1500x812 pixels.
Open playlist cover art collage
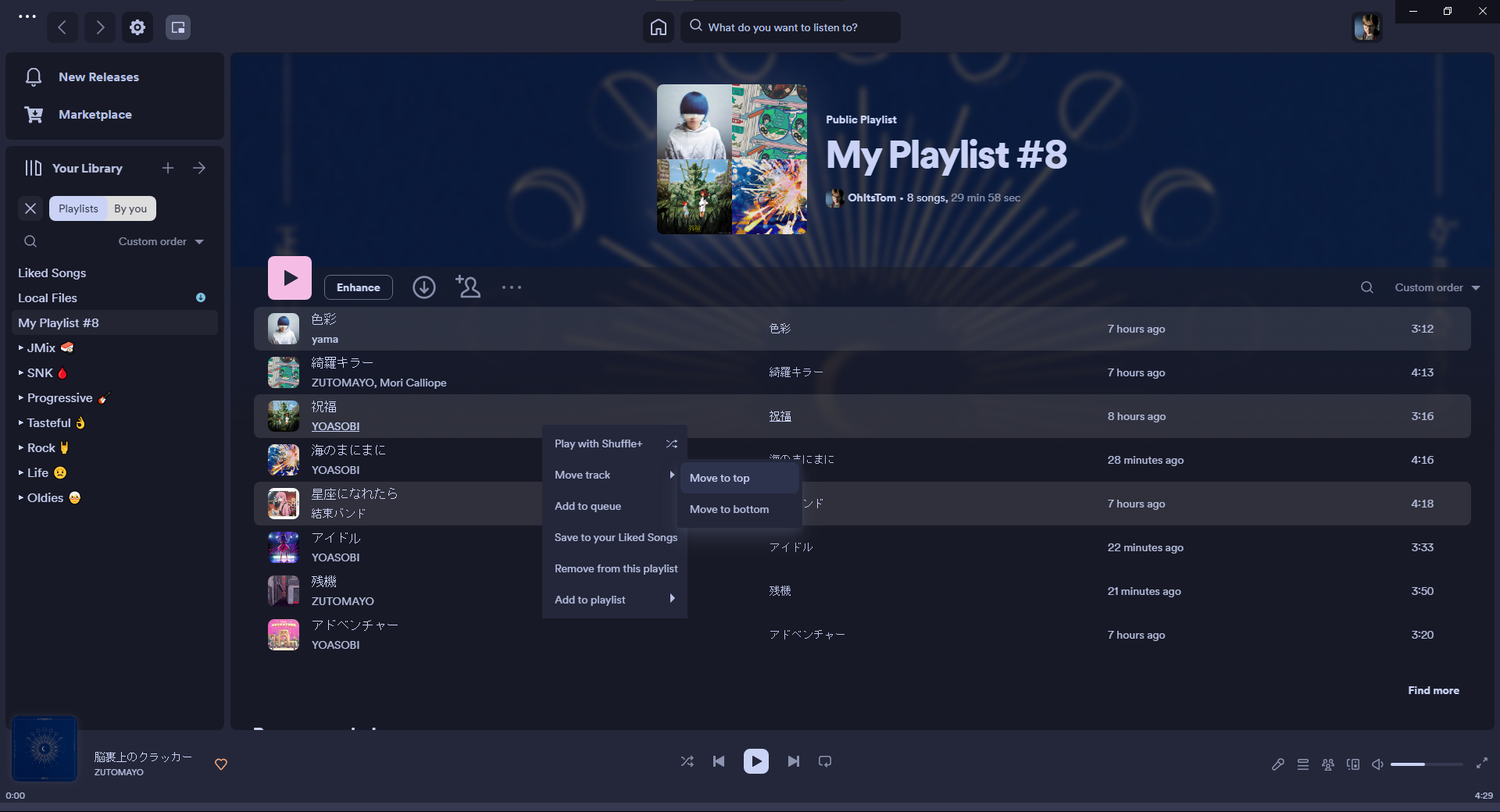tap(732, 159)
